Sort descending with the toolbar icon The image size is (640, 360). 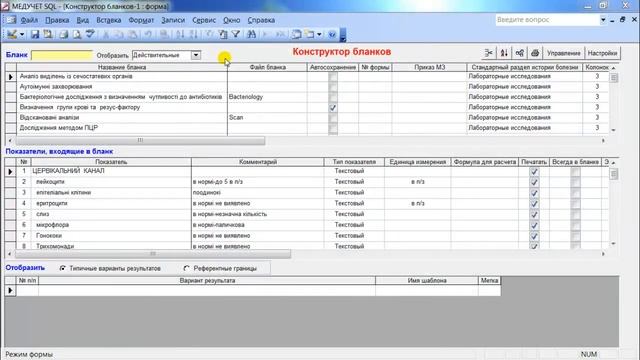coord(193,35)
